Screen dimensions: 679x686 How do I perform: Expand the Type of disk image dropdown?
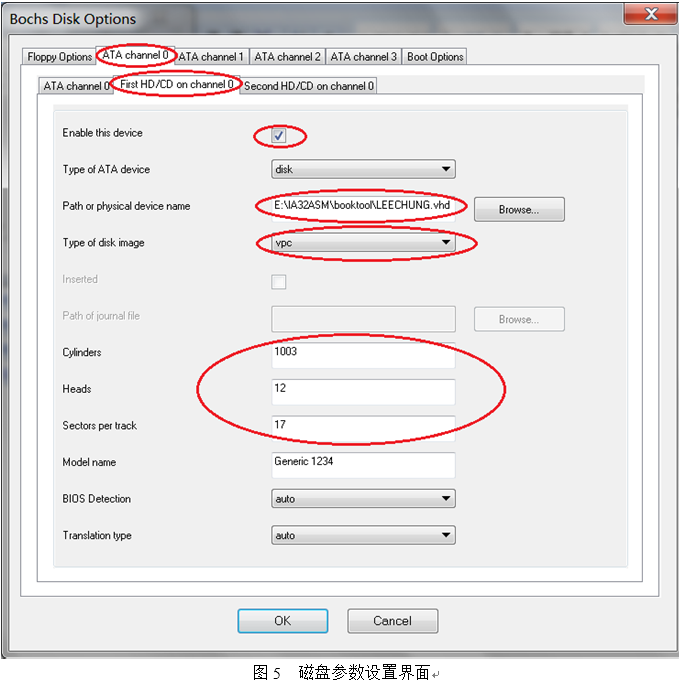[x=363, y=243]
